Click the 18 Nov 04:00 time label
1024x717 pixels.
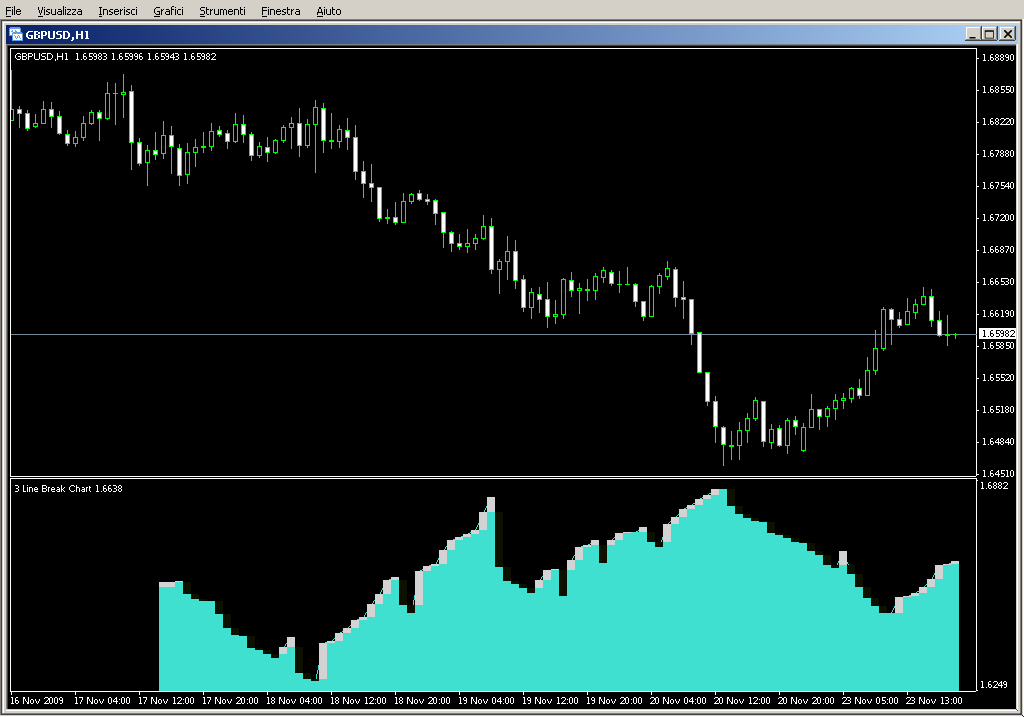(294, 701)
